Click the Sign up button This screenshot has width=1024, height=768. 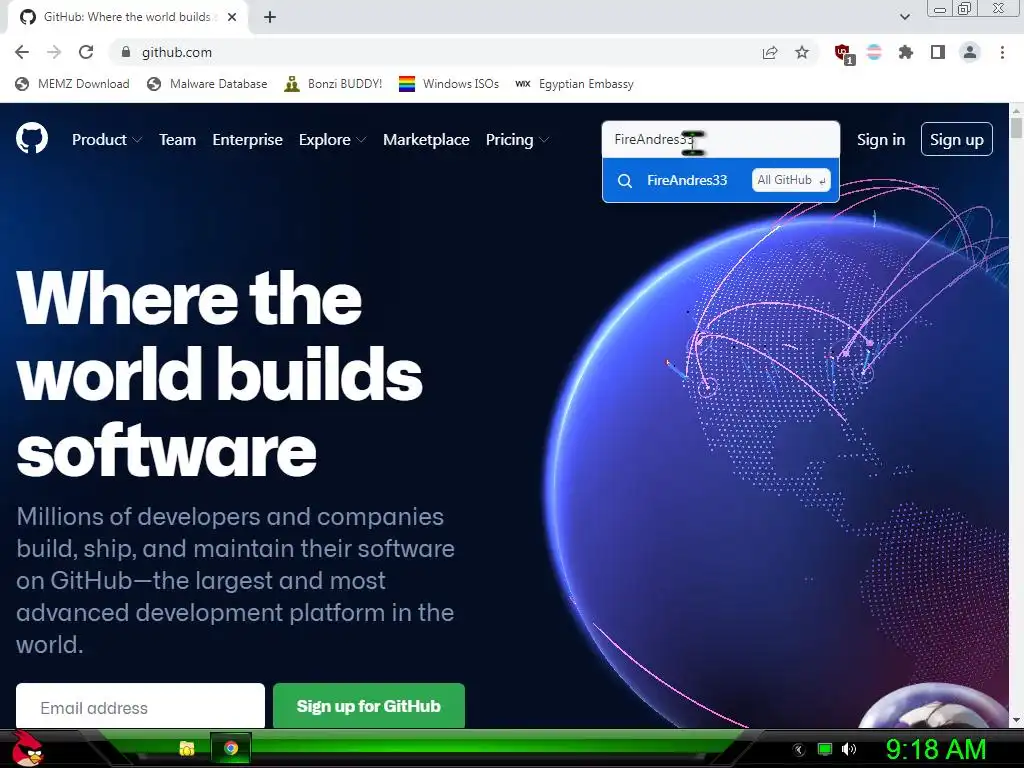[x=957, y=139]
